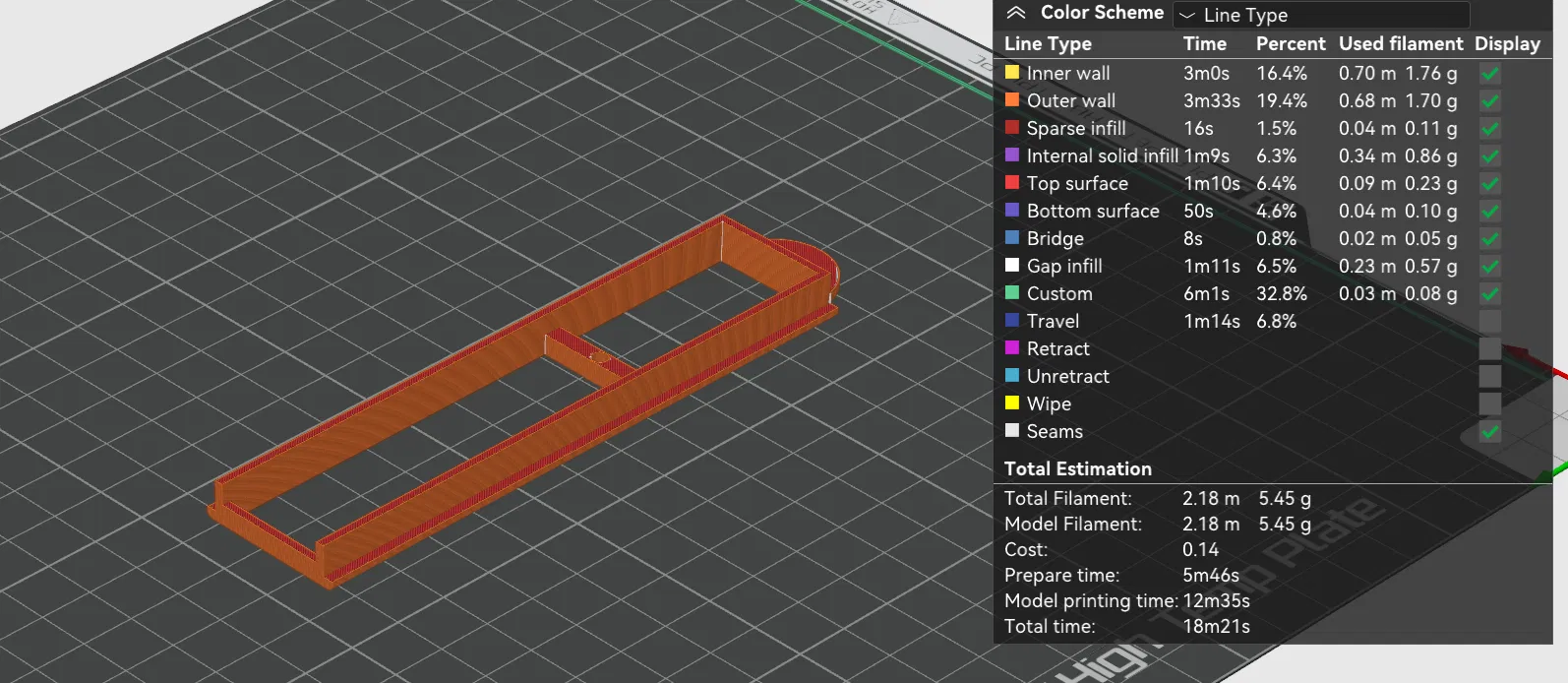
Task: Click the Percent column header
Action: [x=1291, y=44]
